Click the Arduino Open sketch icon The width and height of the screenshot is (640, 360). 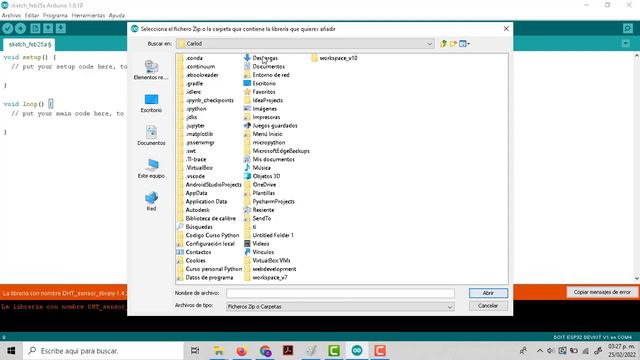point(48,28)
